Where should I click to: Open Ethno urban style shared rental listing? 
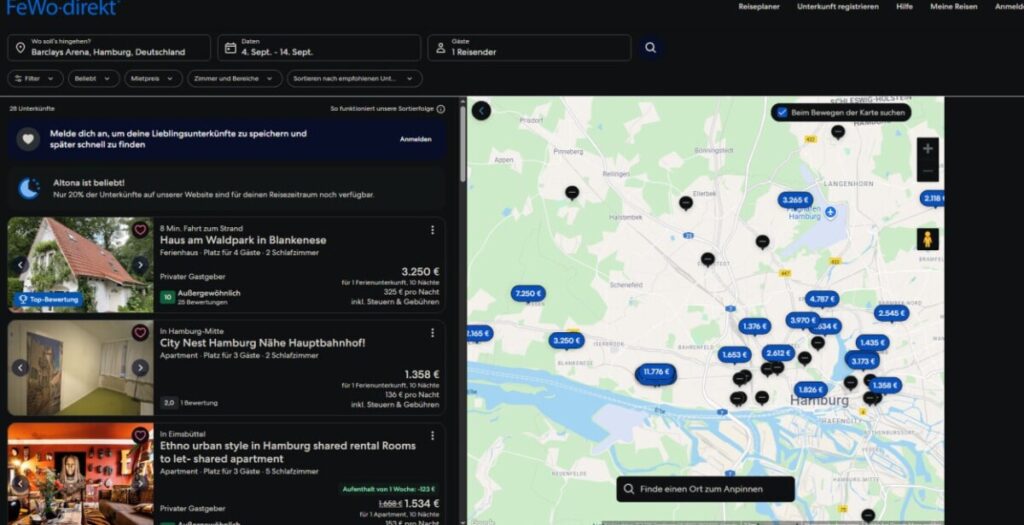pyautogui.click(x=287, y=452)
